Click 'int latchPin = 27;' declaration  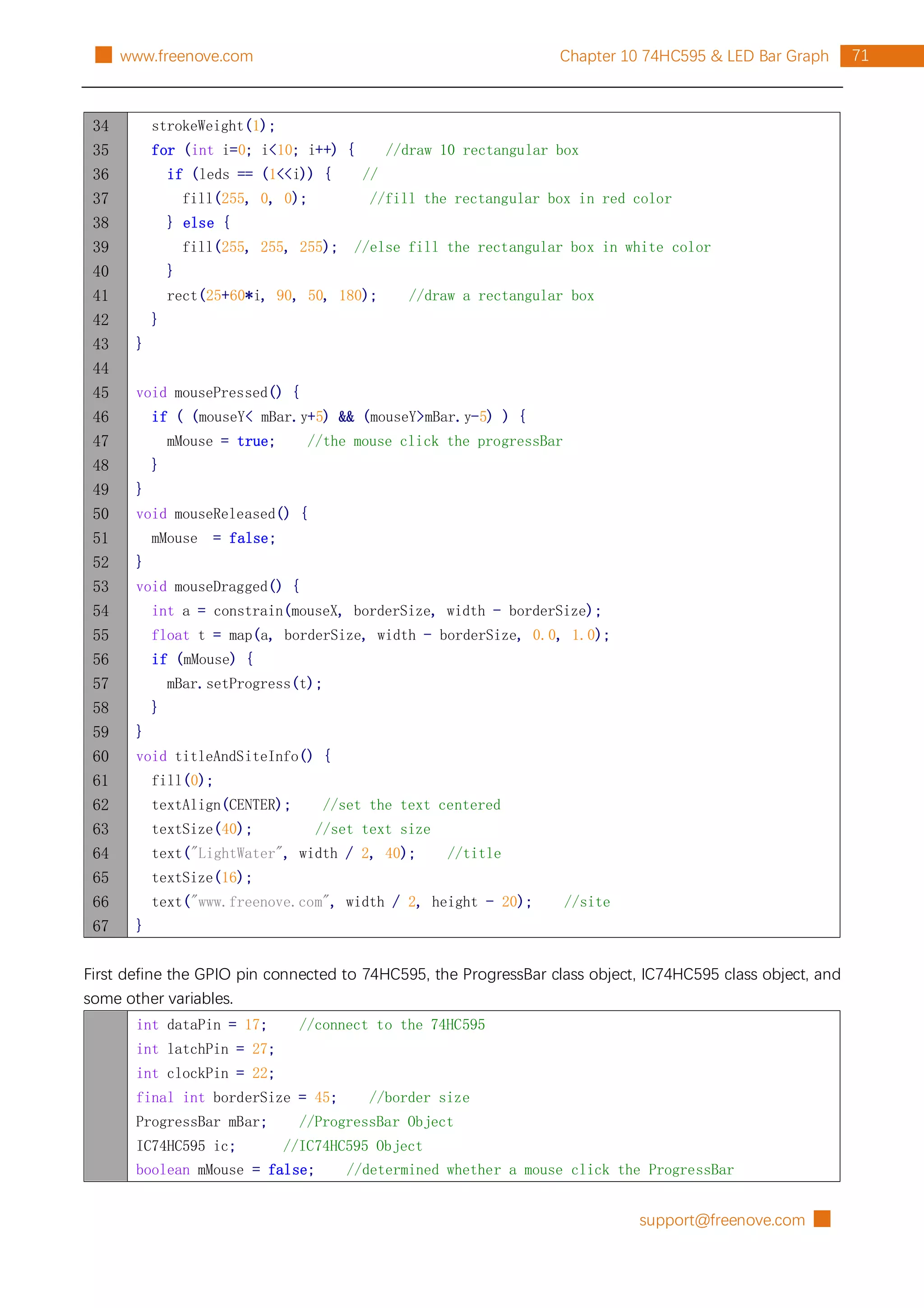[x=205, y=1049]
